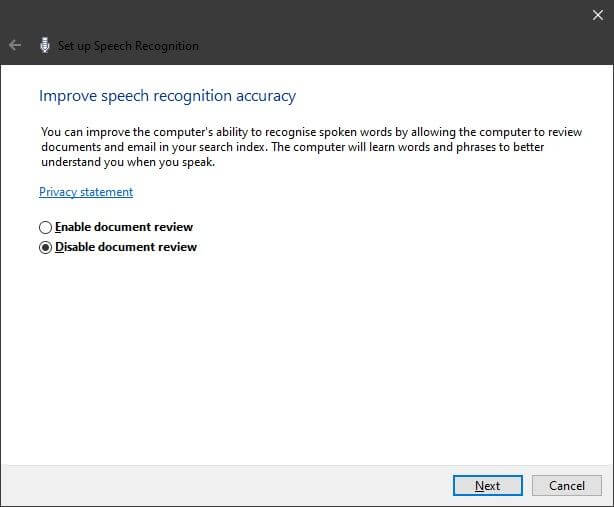This screenshot has height=507, width=614.
Task: Close the Speech Recognition setup window
Action: 598,14
